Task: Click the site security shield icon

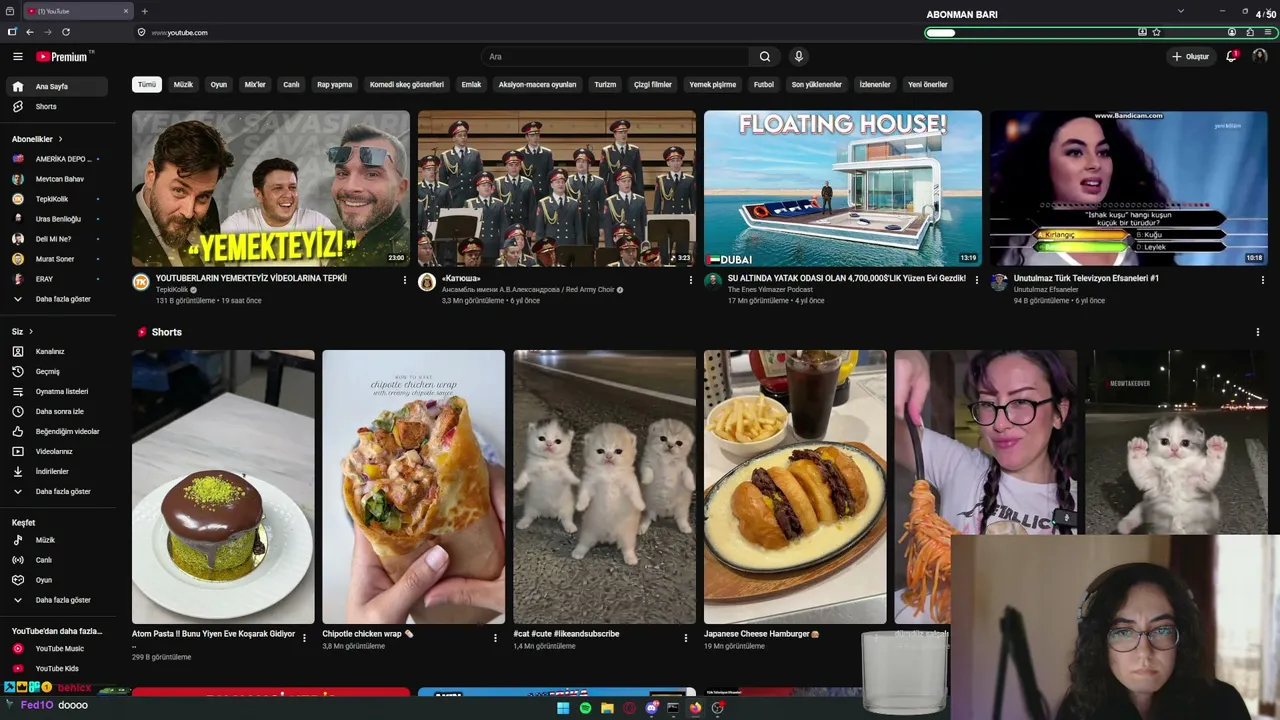Action: point(142,32)
